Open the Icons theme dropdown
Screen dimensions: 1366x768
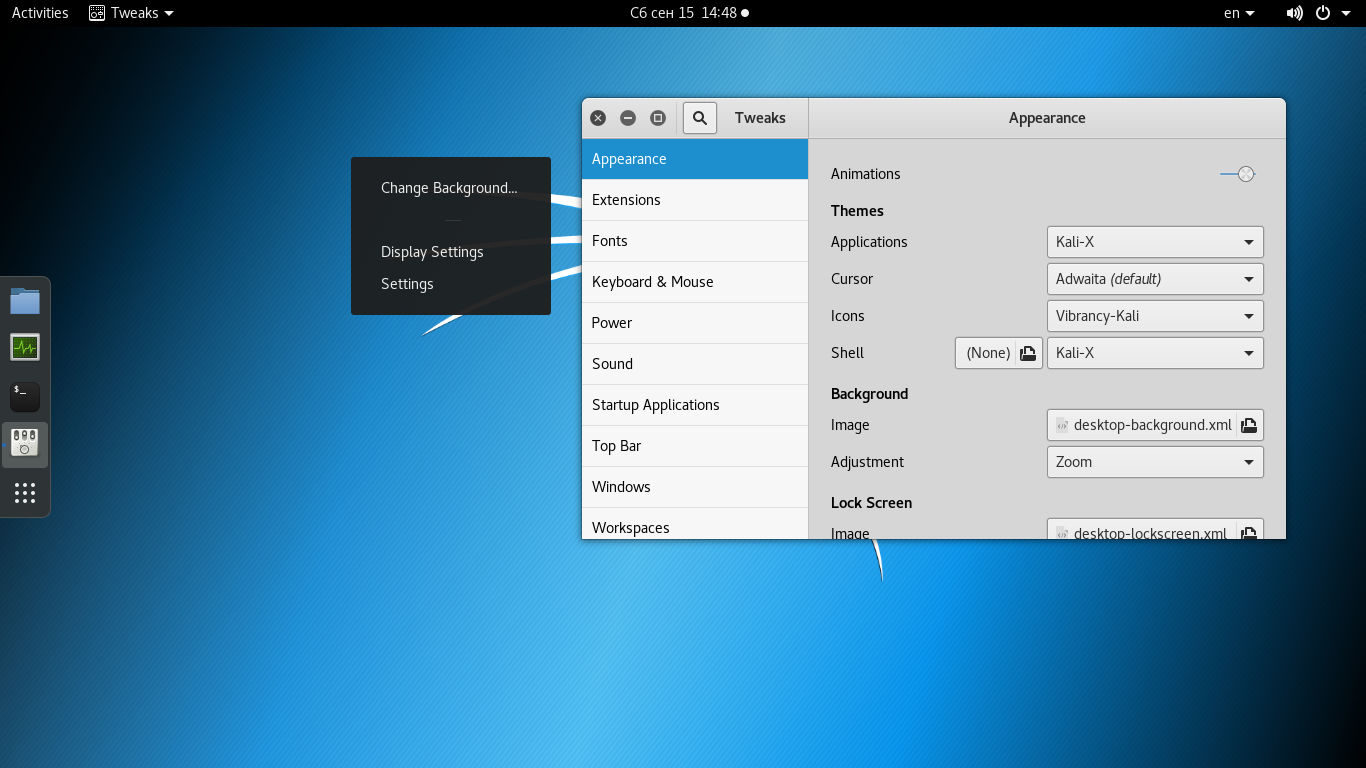[1155, 316]
